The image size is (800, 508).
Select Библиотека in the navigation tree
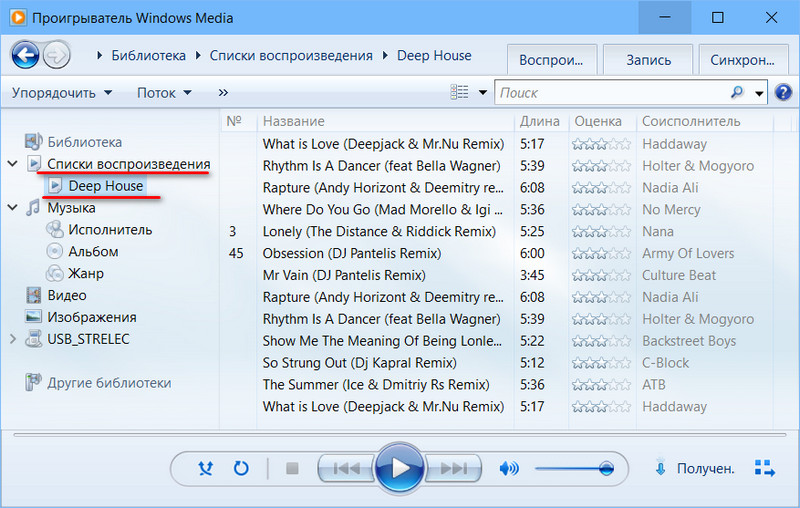[x=84, y=142]
